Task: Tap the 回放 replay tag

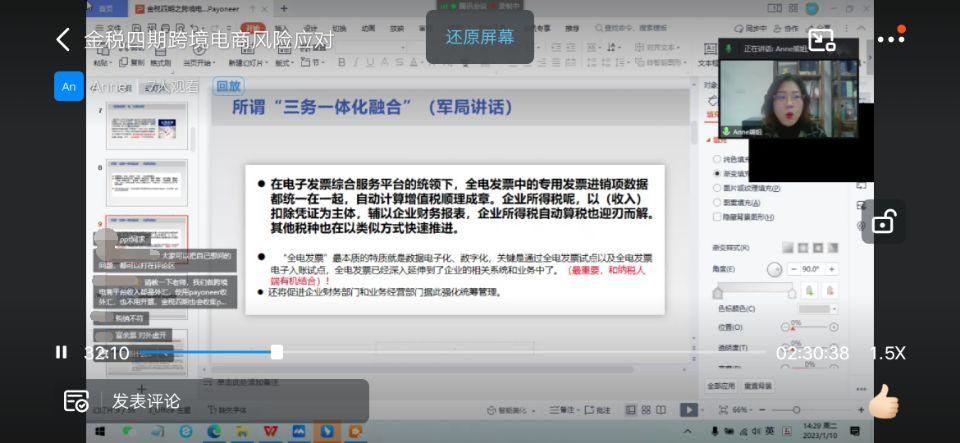Action: [x=228, y=87]
